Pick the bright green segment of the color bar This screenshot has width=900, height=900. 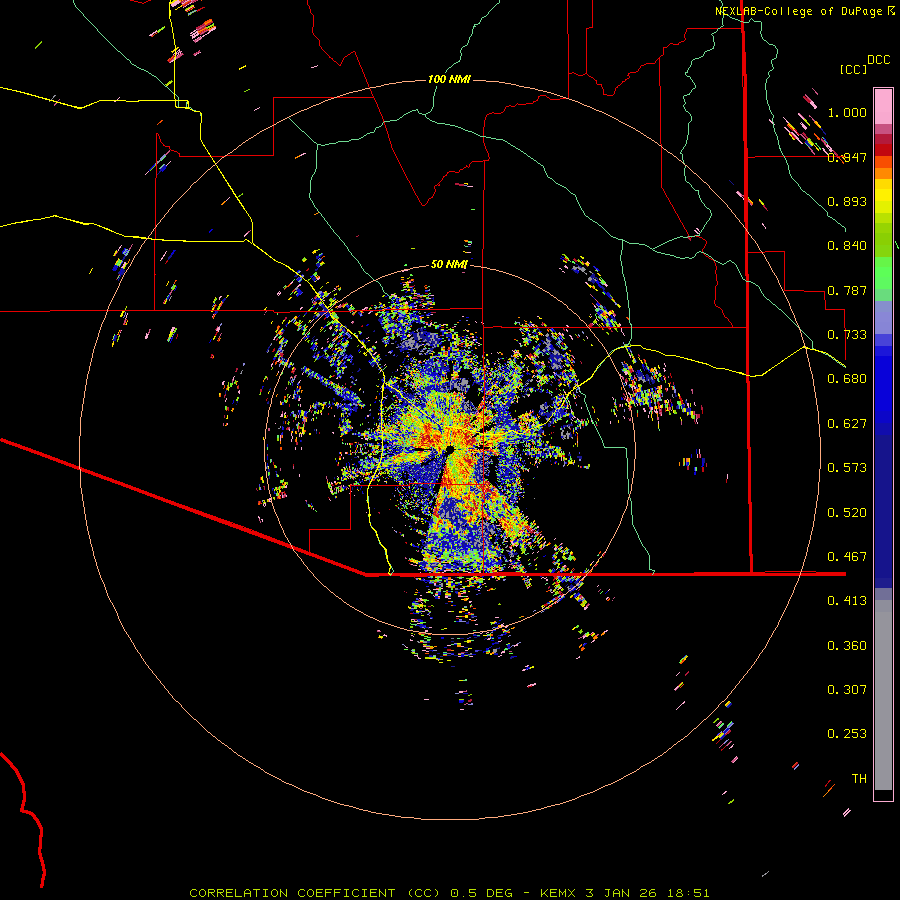pyautogui.click(x=883, y=273)
